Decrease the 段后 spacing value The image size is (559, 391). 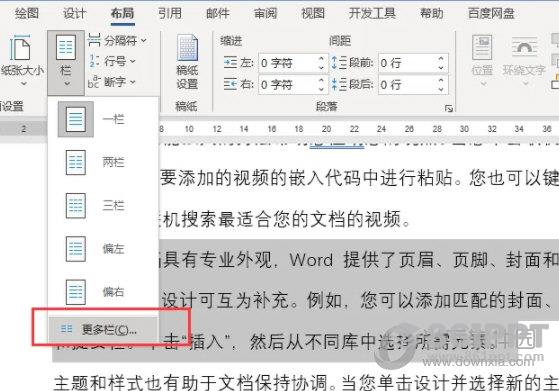[441, 89]
